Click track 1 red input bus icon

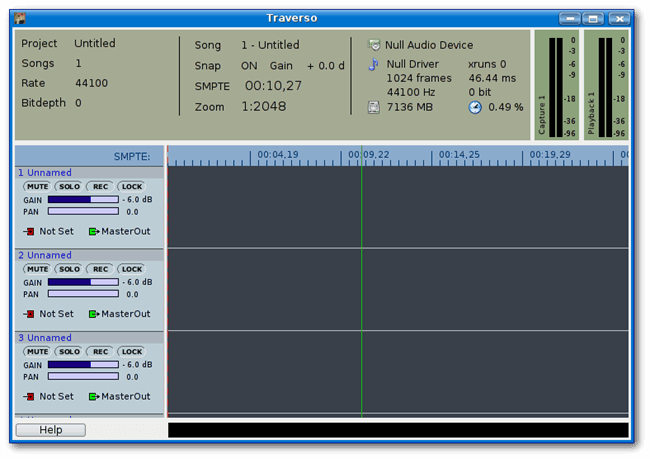click(x=29, y=231)
